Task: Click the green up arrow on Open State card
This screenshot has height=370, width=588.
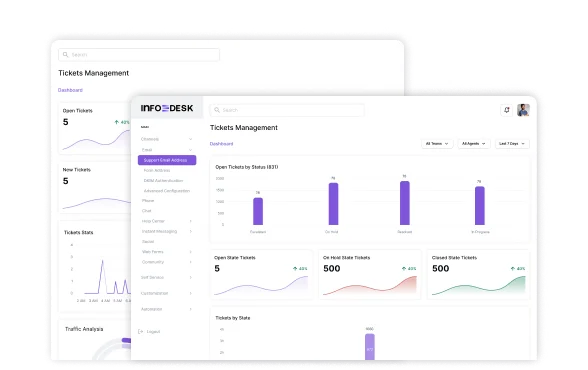Action: [x=295, y=268]
